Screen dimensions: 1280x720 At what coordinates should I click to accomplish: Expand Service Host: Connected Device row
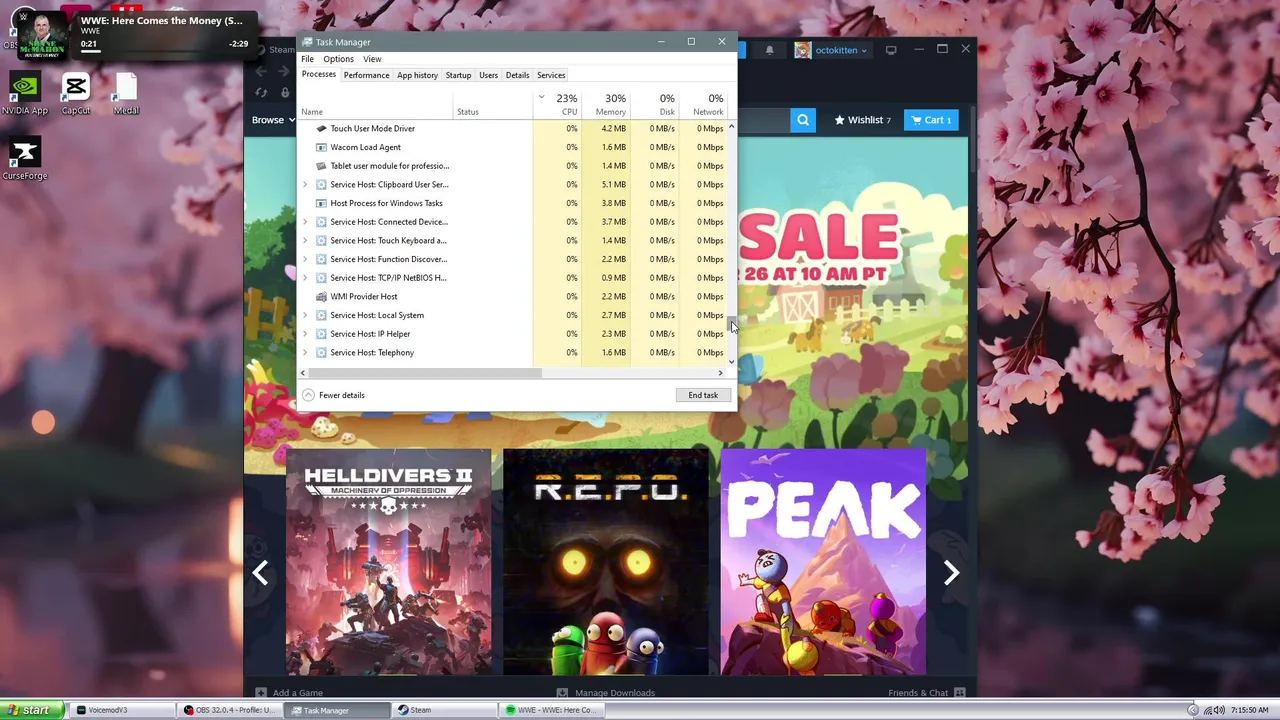pos(305,222)
